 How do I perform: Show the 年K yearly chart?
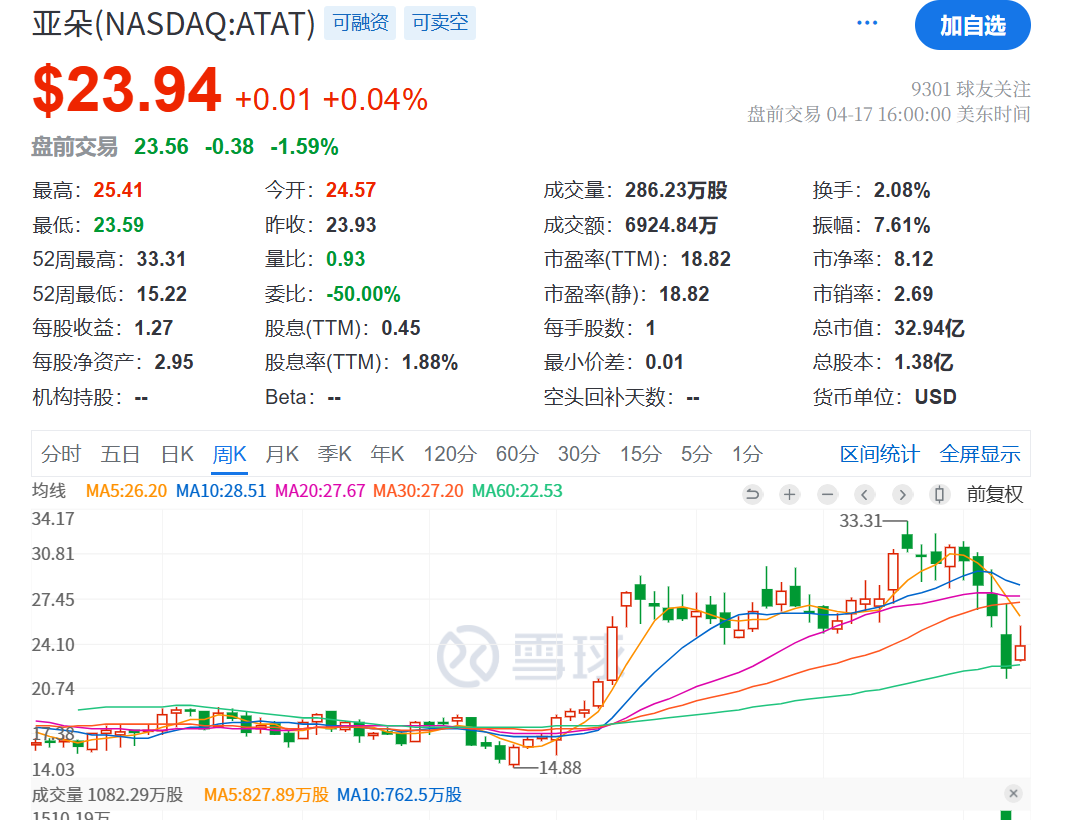click(x=387, y=454)
